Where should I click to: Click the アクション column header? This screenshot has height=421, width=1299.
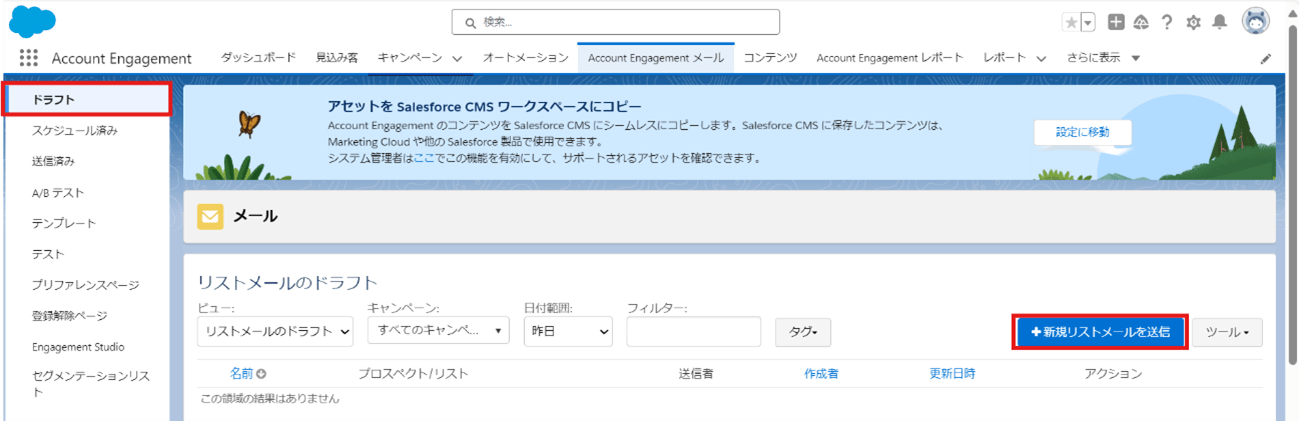(x=1113, y=374)
